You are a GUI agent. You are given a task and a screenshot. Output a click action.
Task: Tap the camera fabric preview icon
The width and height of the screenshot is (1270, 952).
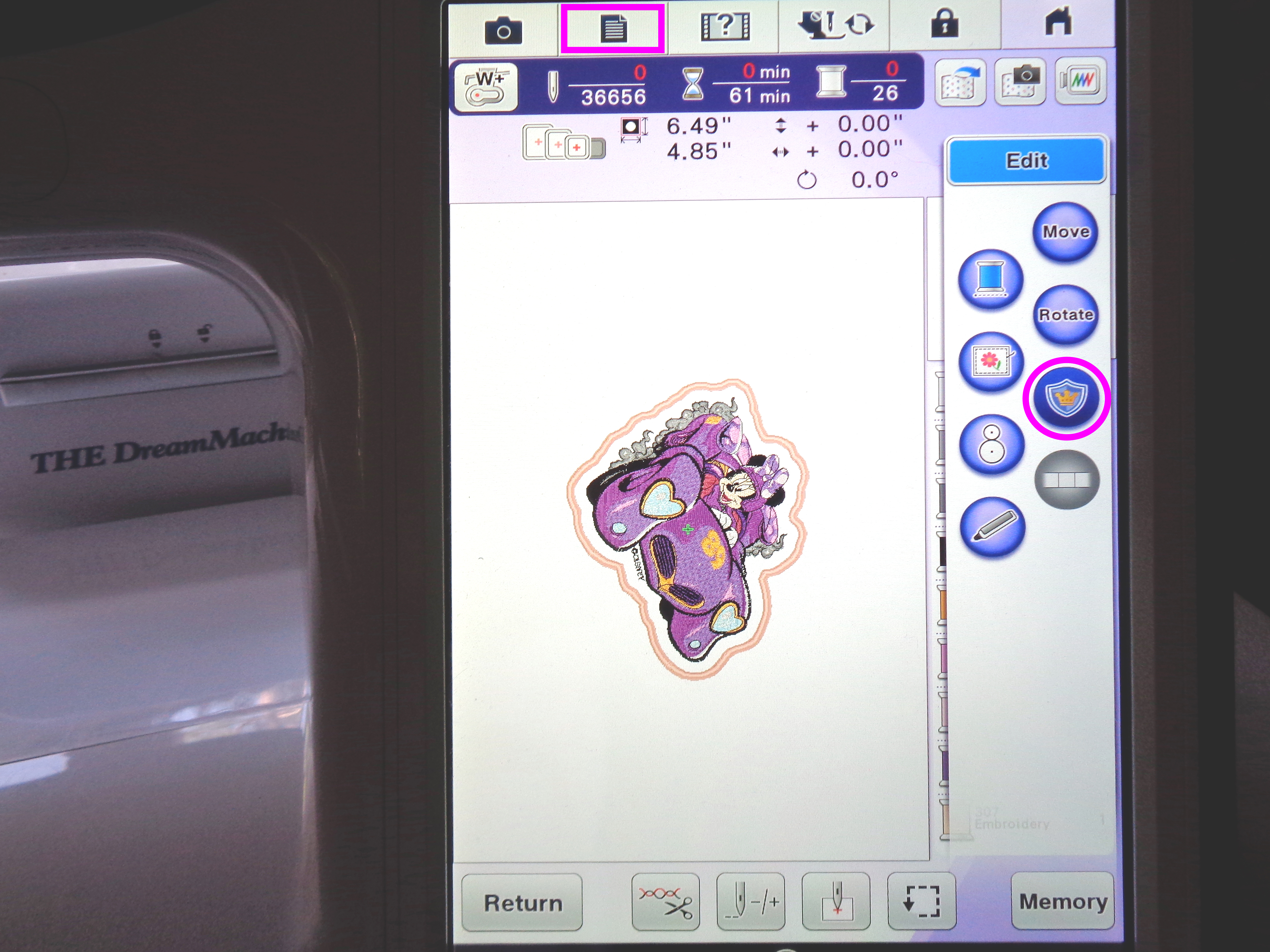point(1020,82)
